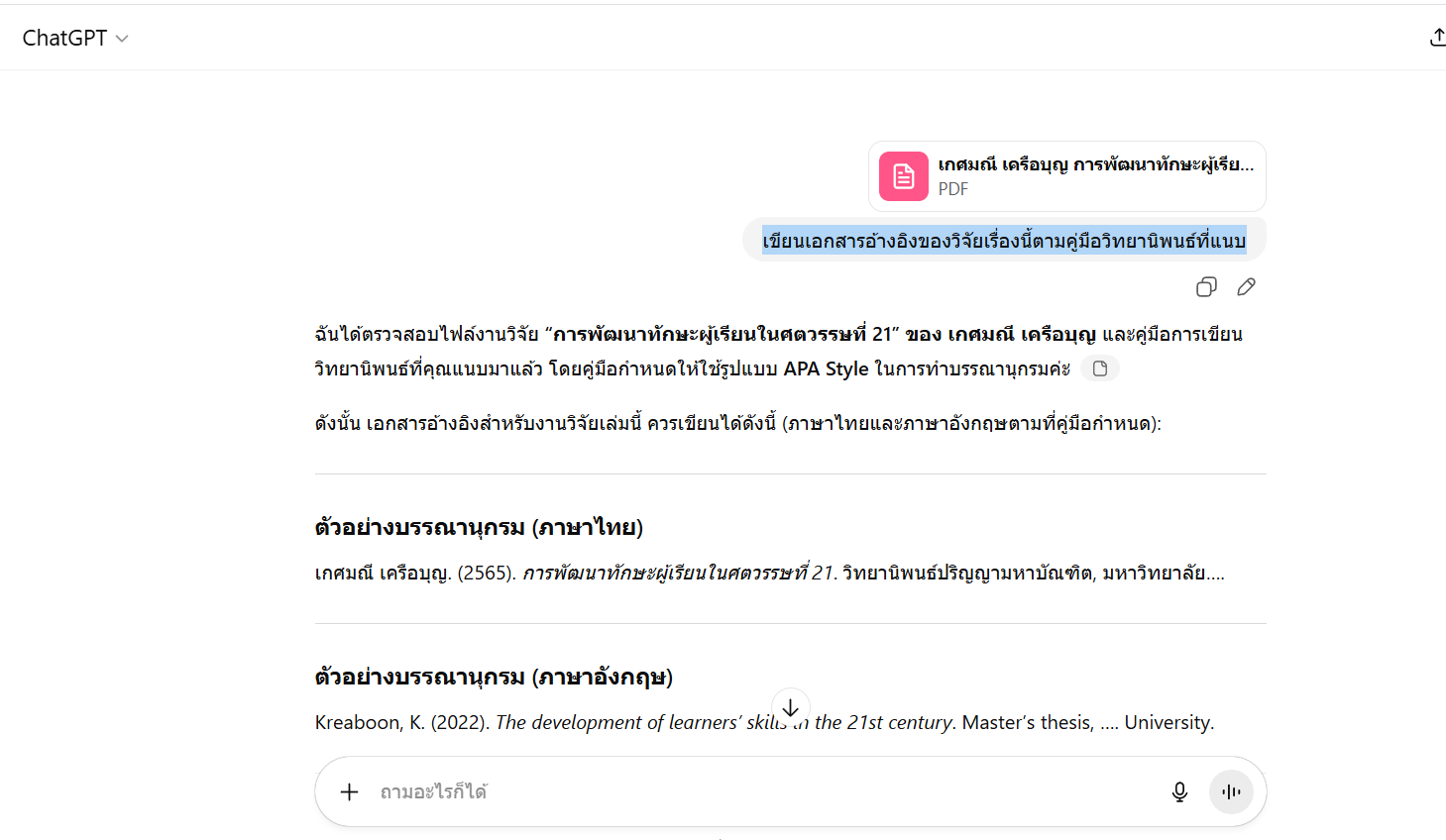Click heading ตัวอย่างบรรณานุกรม (ภาษาไทย)
Viewport: 1446px width, 840px height.
click(479, 527)
